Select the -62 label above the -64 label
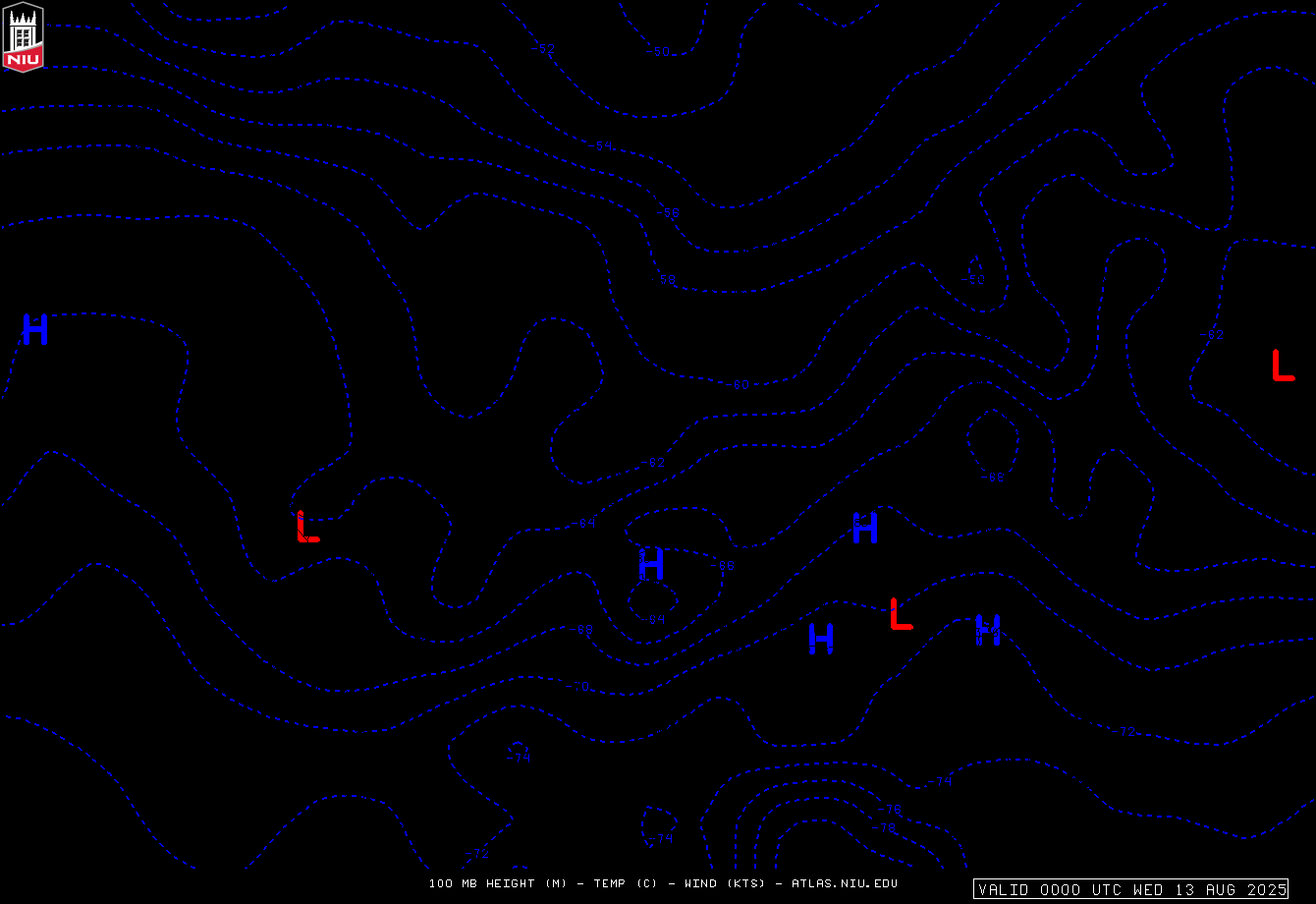Viewport: 1316px width, 904px height. click(653, 463)
